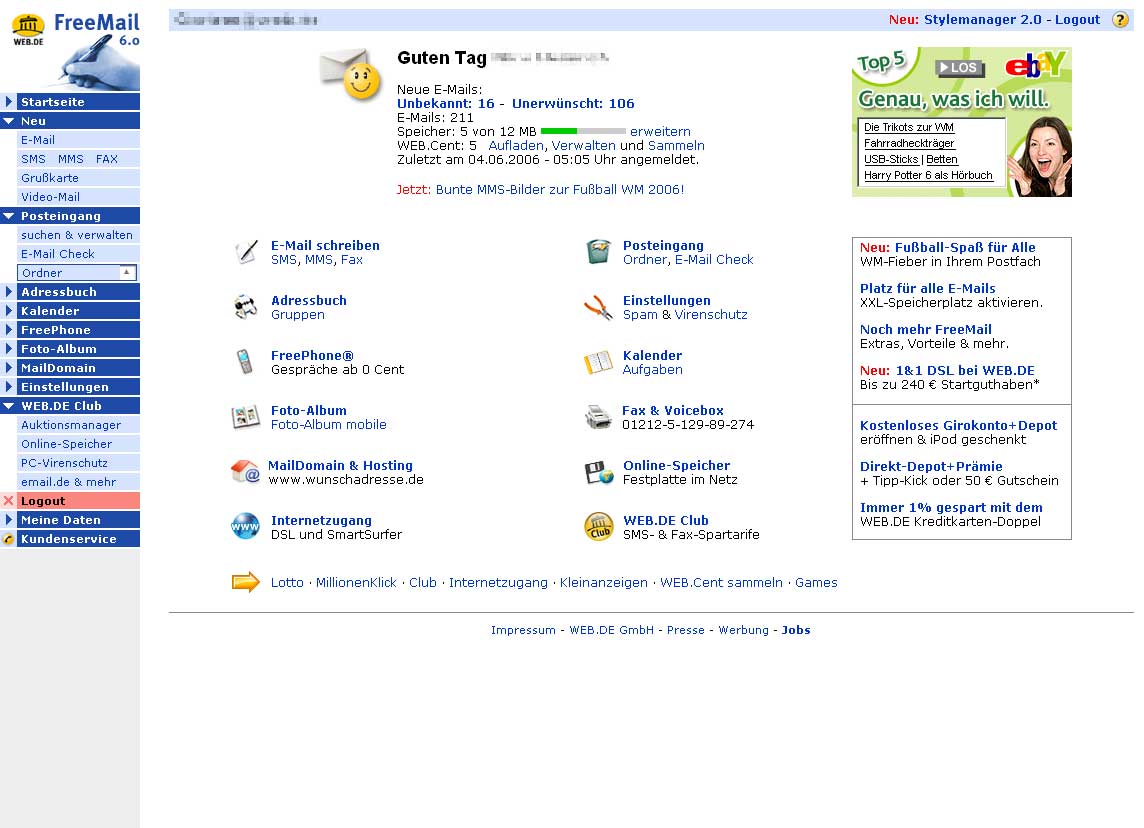Viewport: 1144px width, 828px height.
Task: Open the Bunte MMS-Bilder WM 2006 promotion
Action: click(560, 190)
